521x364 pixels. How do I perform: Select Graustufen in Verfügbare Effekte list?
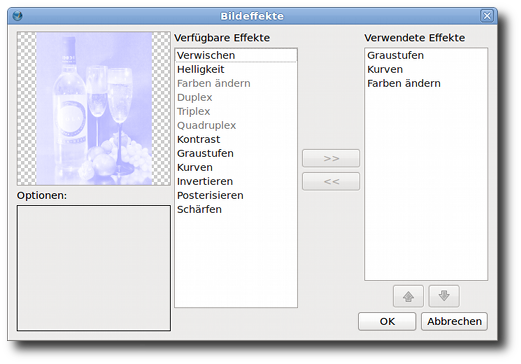(236, 153)
